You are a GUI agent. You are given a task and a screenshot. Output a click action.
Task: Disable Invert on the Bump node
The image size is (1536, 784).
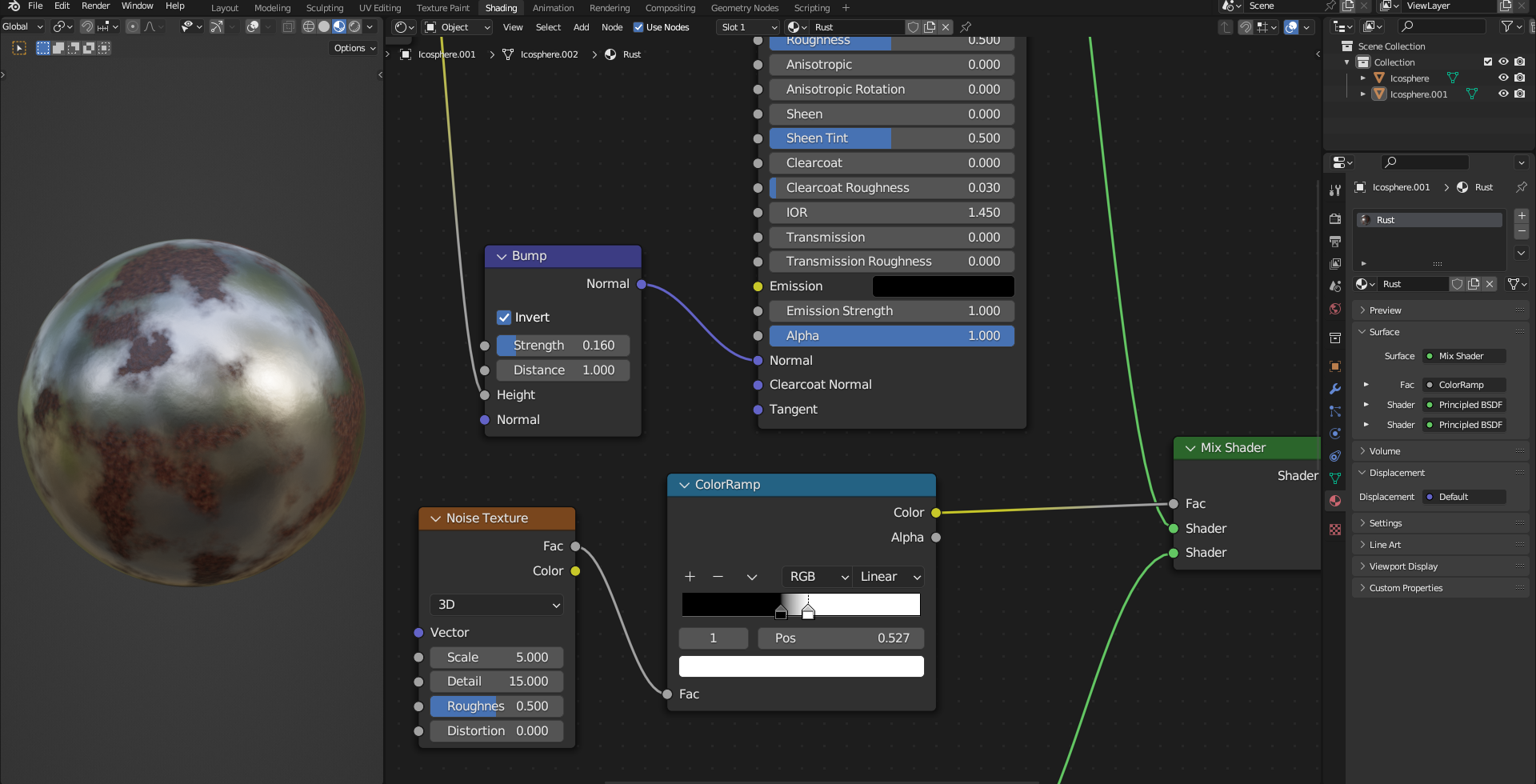[504, 318]
